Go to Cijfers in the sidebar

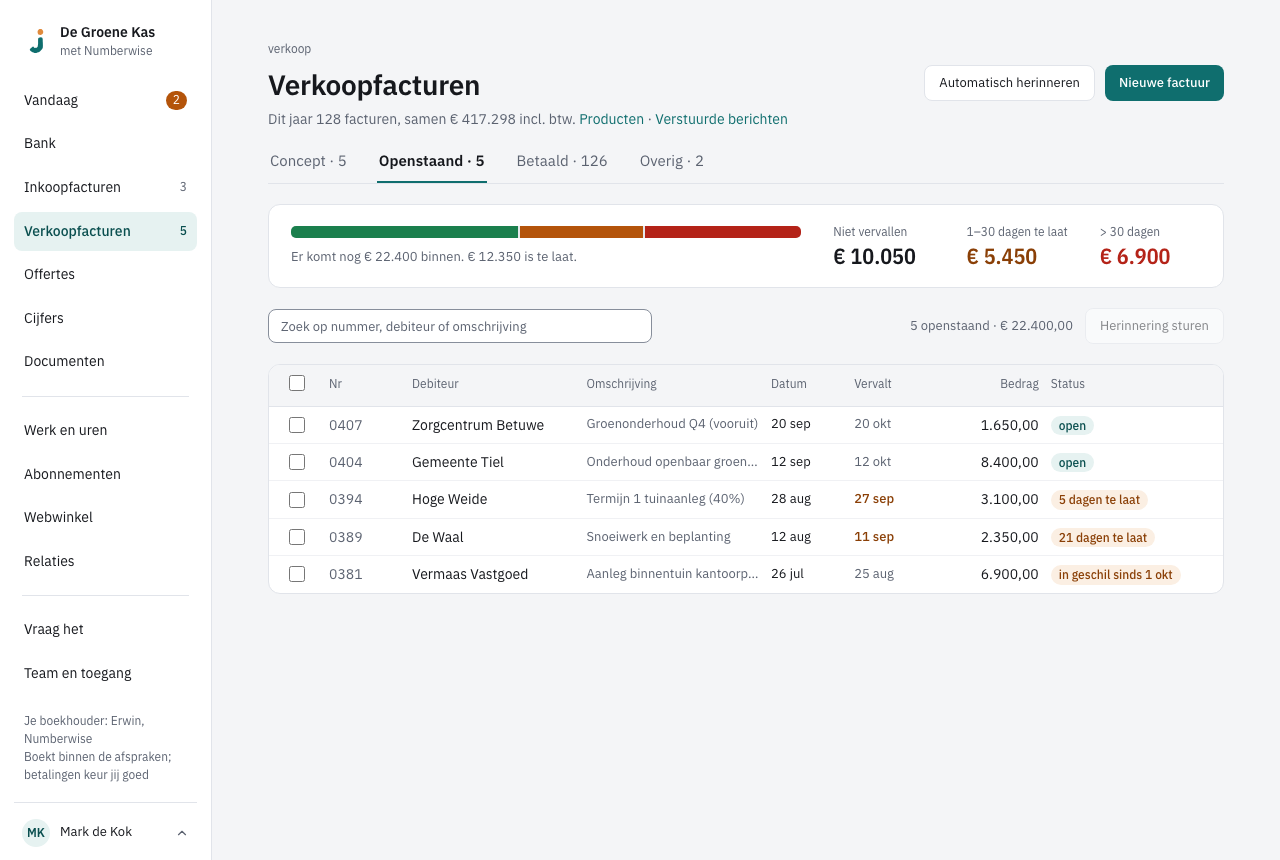(x=105, y=318)
